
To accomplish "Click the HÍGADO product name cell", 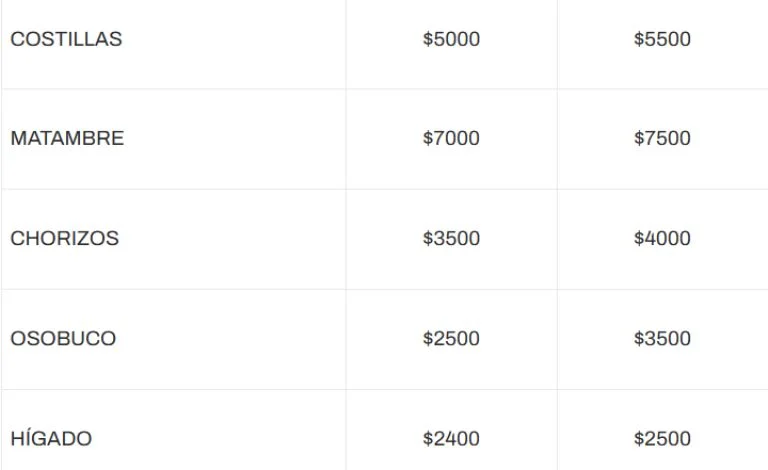I will coord(51,438).
